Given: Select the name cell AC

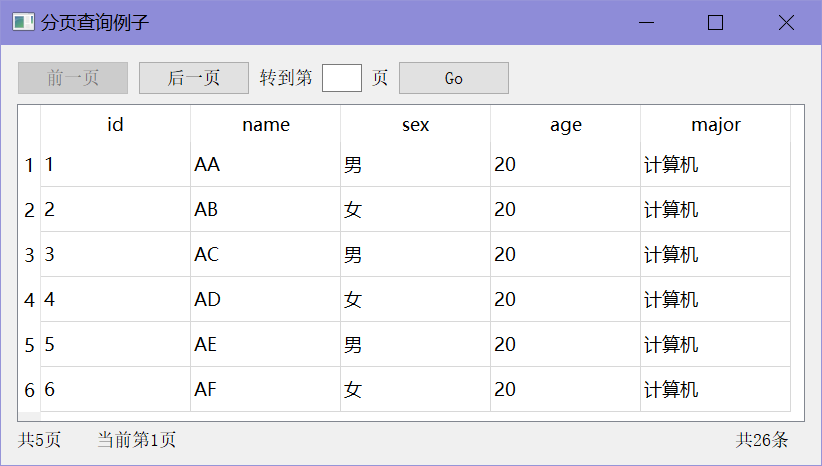Looking at the screenshot, I should coord(266,255).
